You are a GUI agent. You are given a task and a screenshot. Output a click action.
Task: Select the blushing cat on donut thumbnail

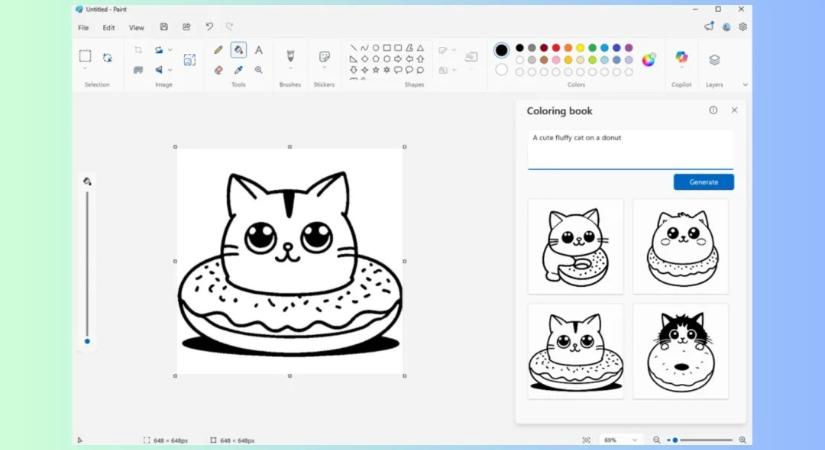click(x=681, y=246)
